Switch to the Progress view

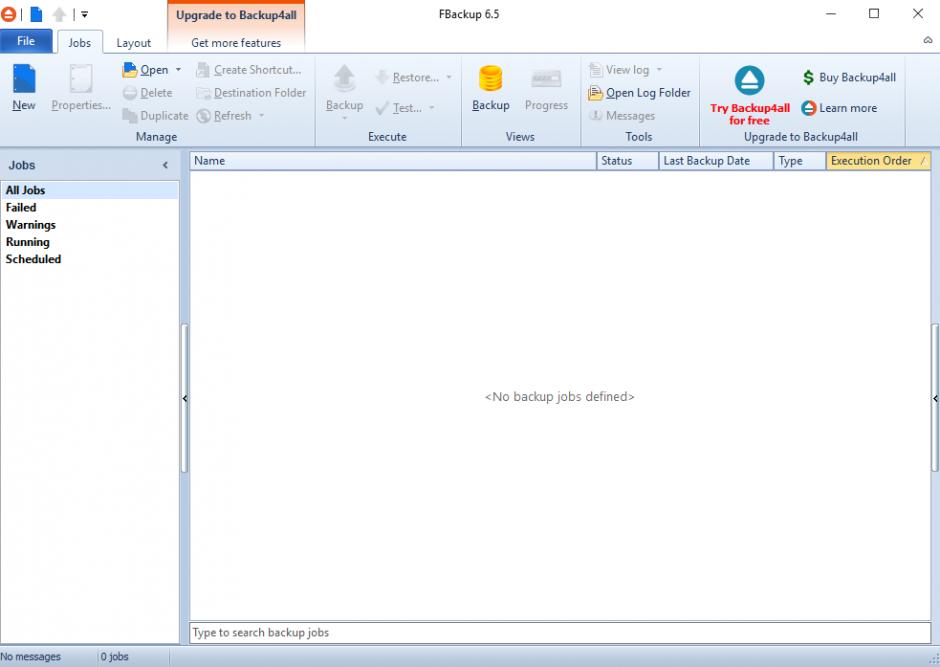point(546,88)
